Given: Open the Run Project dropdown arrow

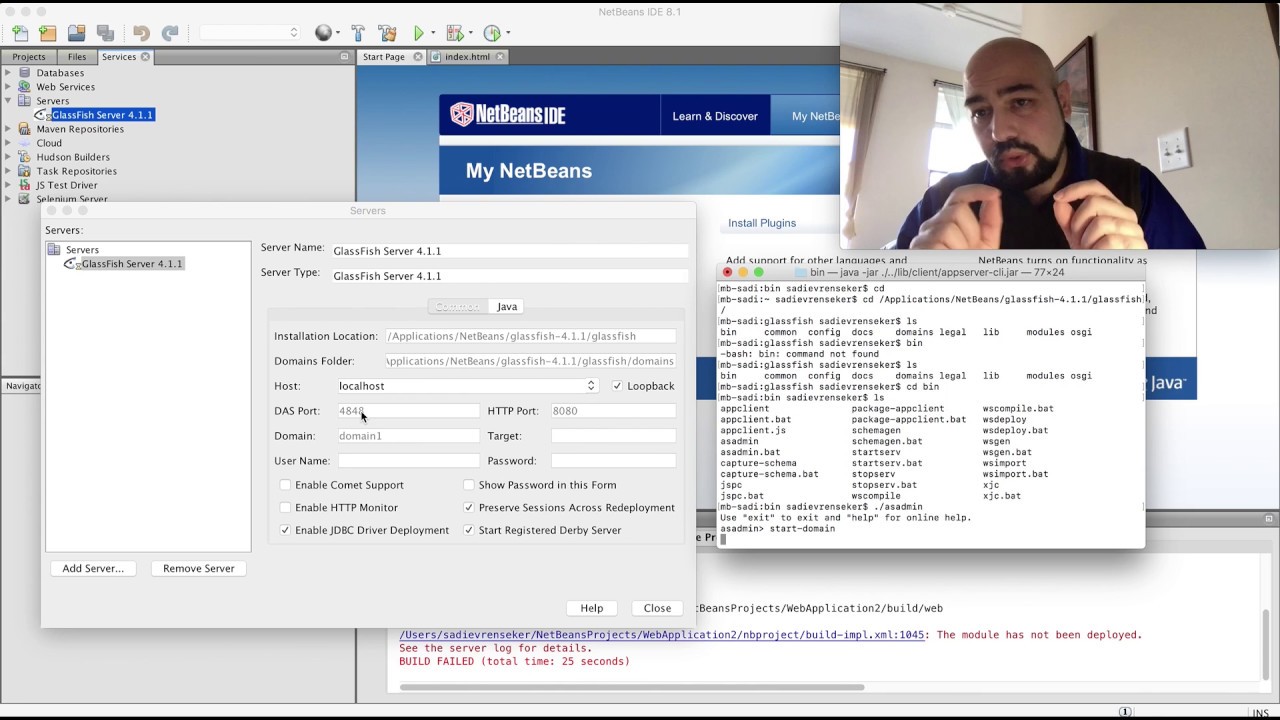Looking at the screenshot, I should (x=433, y=33).
